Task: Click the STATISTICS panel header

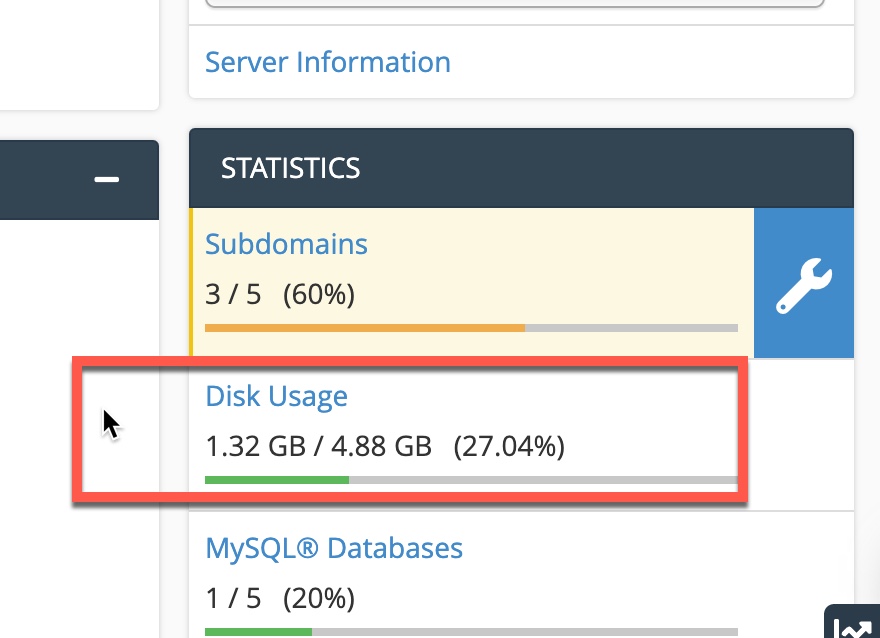Action: pos(521,168)
